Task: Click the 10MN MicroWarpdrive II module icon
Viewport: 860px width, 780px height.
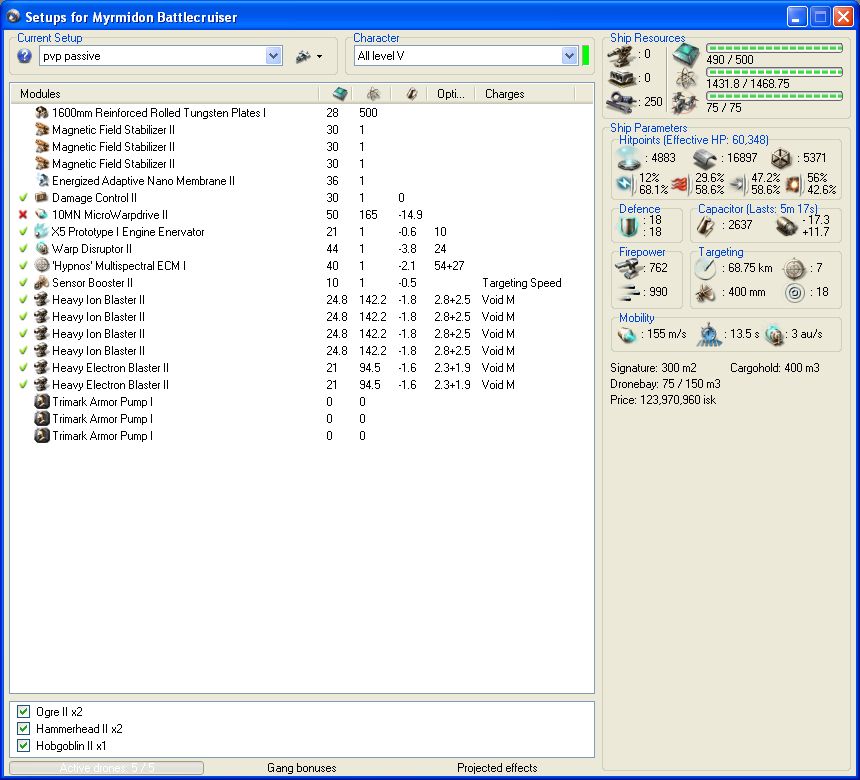Action: 42,214
